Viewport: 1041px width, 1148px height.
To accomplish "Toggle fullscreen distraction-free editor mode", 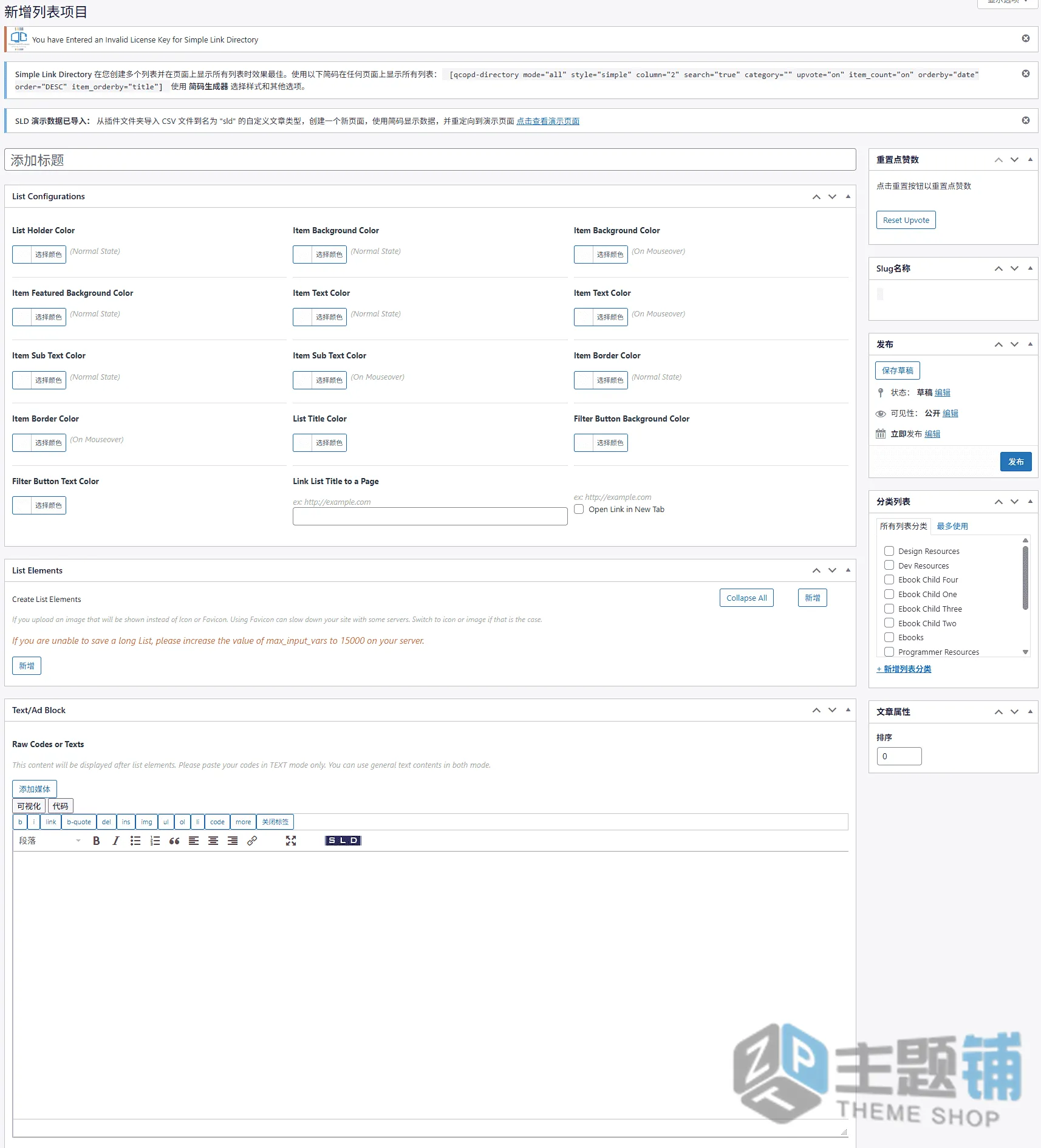I will (x=291, y=841).
